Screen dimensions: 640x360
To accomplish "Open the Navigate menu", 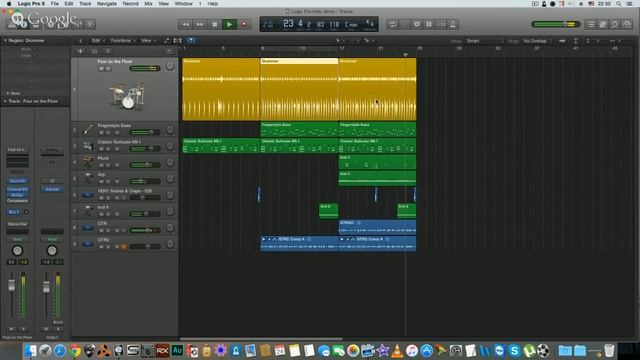I will click(107, 4).
